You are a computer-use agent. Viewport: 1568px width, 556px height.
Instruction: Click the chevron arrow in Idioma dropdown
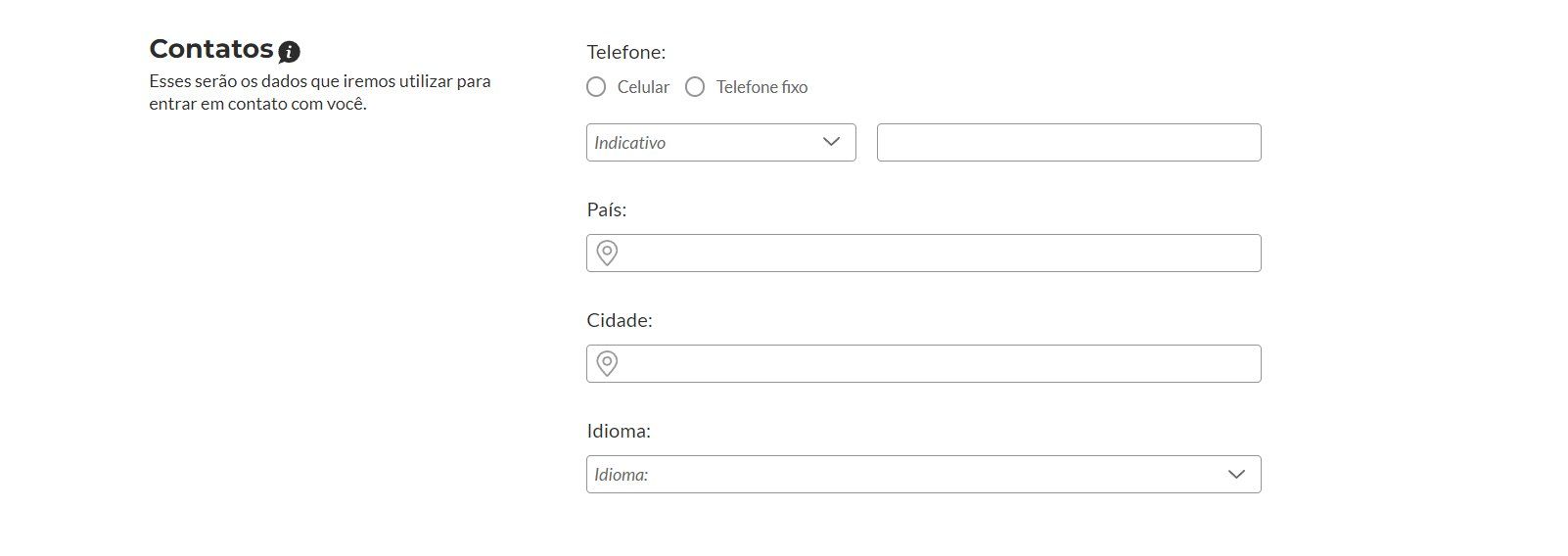(1236, 474)
